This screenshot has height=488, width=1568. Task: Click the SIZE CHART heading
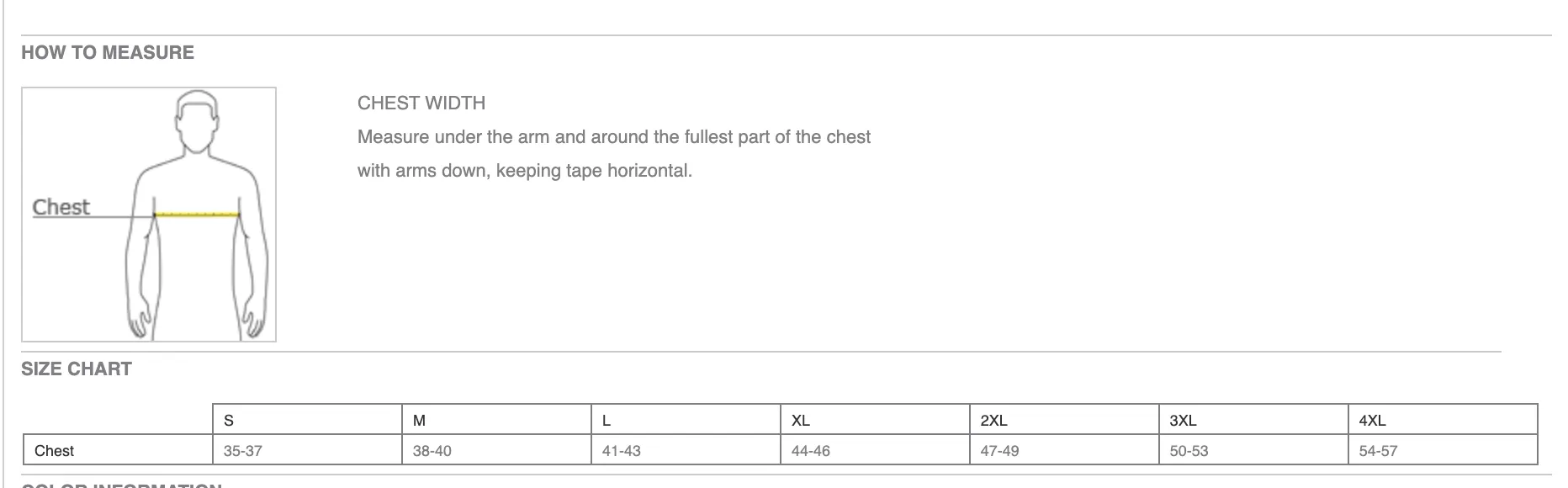click(x=77, y=369)
